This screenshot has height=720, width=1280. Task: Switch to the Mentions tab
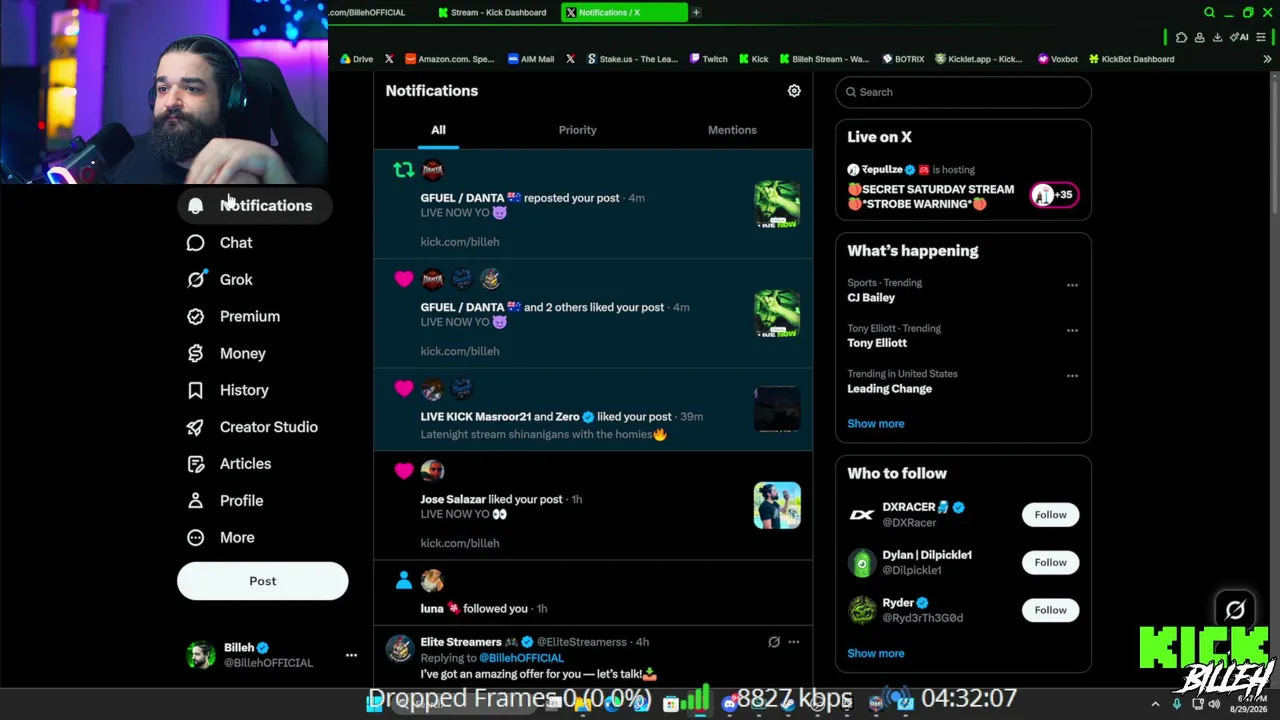pos(732,130)
